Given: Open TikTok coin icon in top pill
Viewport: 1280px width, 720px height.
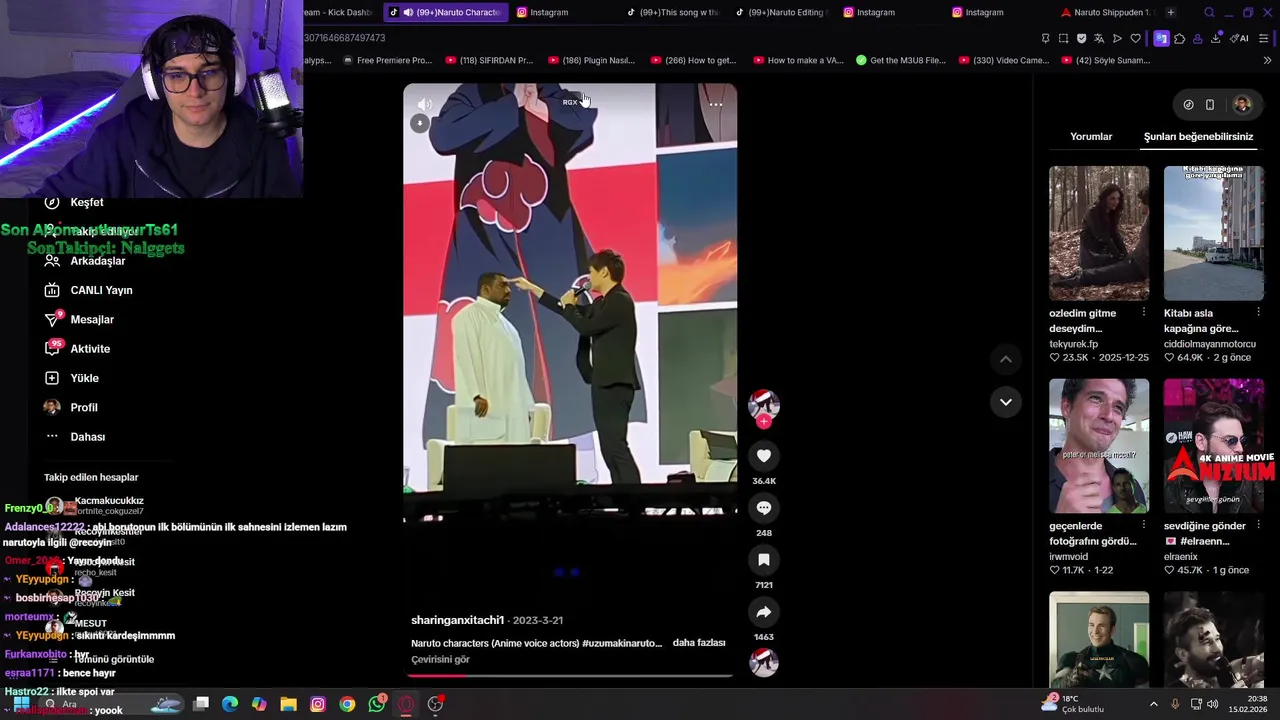Looking at the screenshot, I should coord(1188,104).
